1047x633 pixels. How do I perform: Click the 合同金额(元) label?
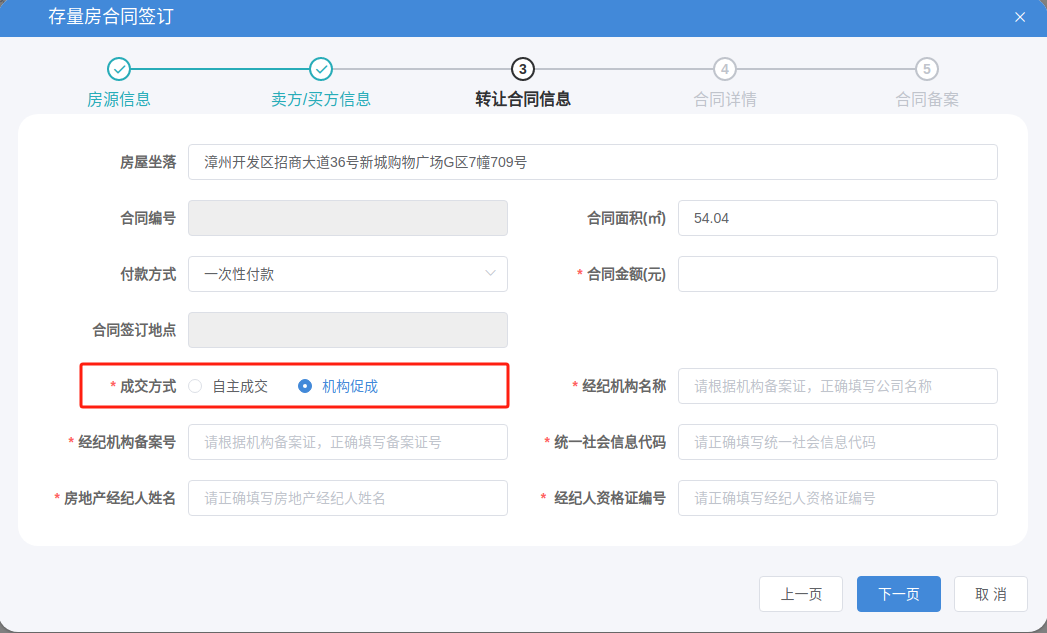click(x=626, y=274)
